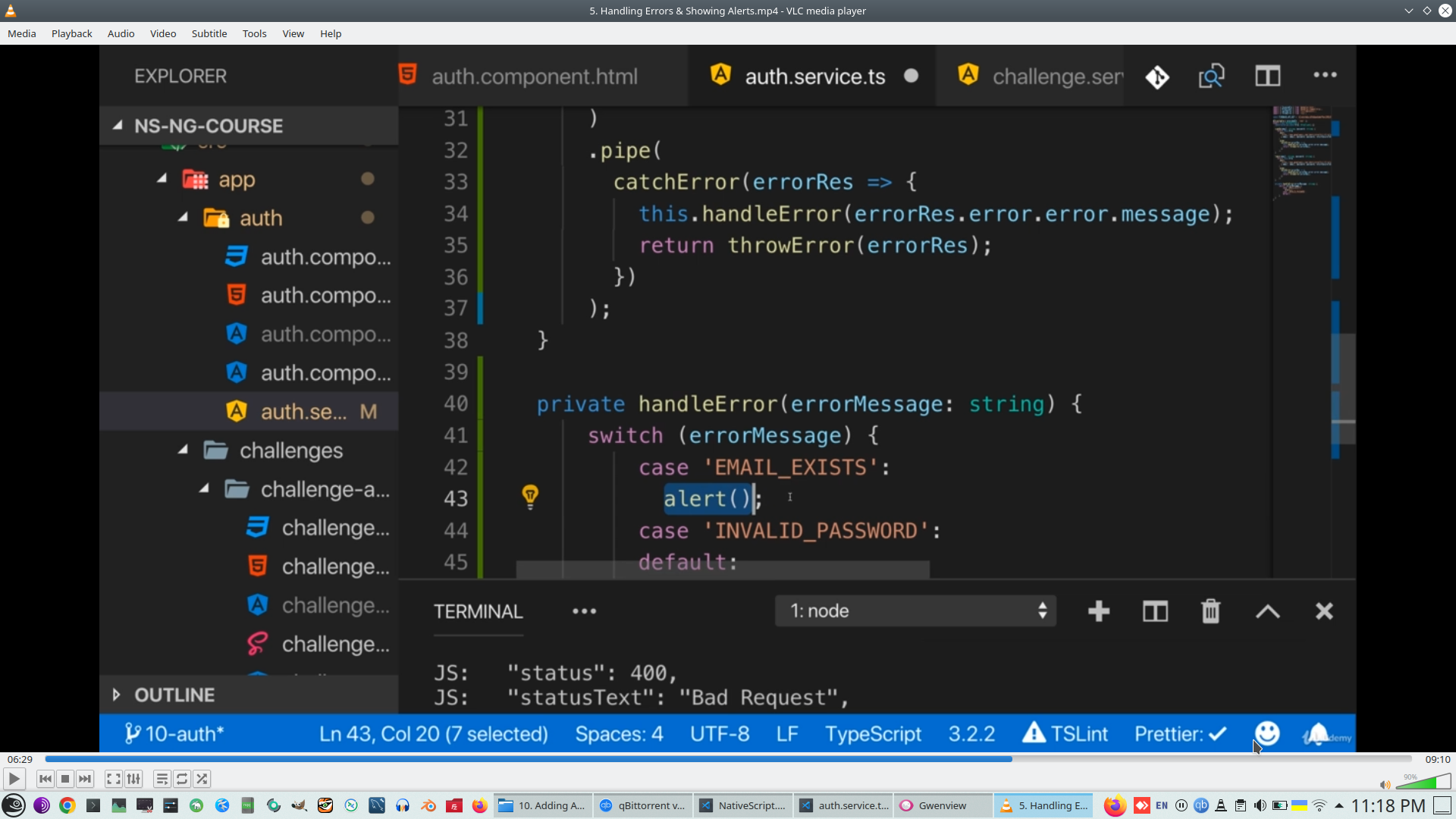Click the Chrome icon in taskbar
This screenshot has height=819, width=1456.
coord(67,805)
